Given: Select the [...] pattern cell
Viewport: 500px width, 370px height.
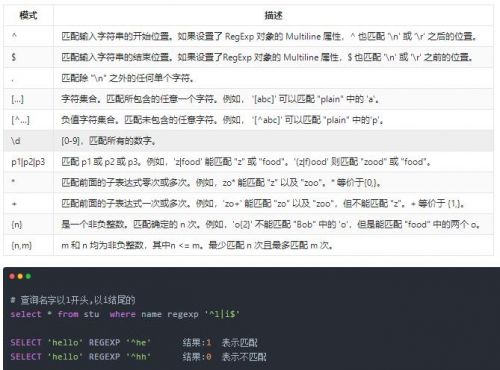Looking at the screenshot, I should [x=28, y=99].
